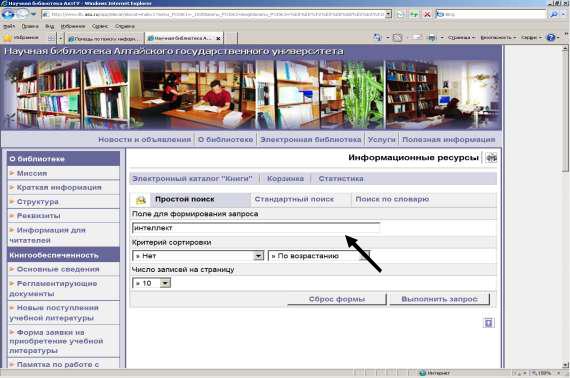Open Электронная библиотека navigation link

coord(310,140)
